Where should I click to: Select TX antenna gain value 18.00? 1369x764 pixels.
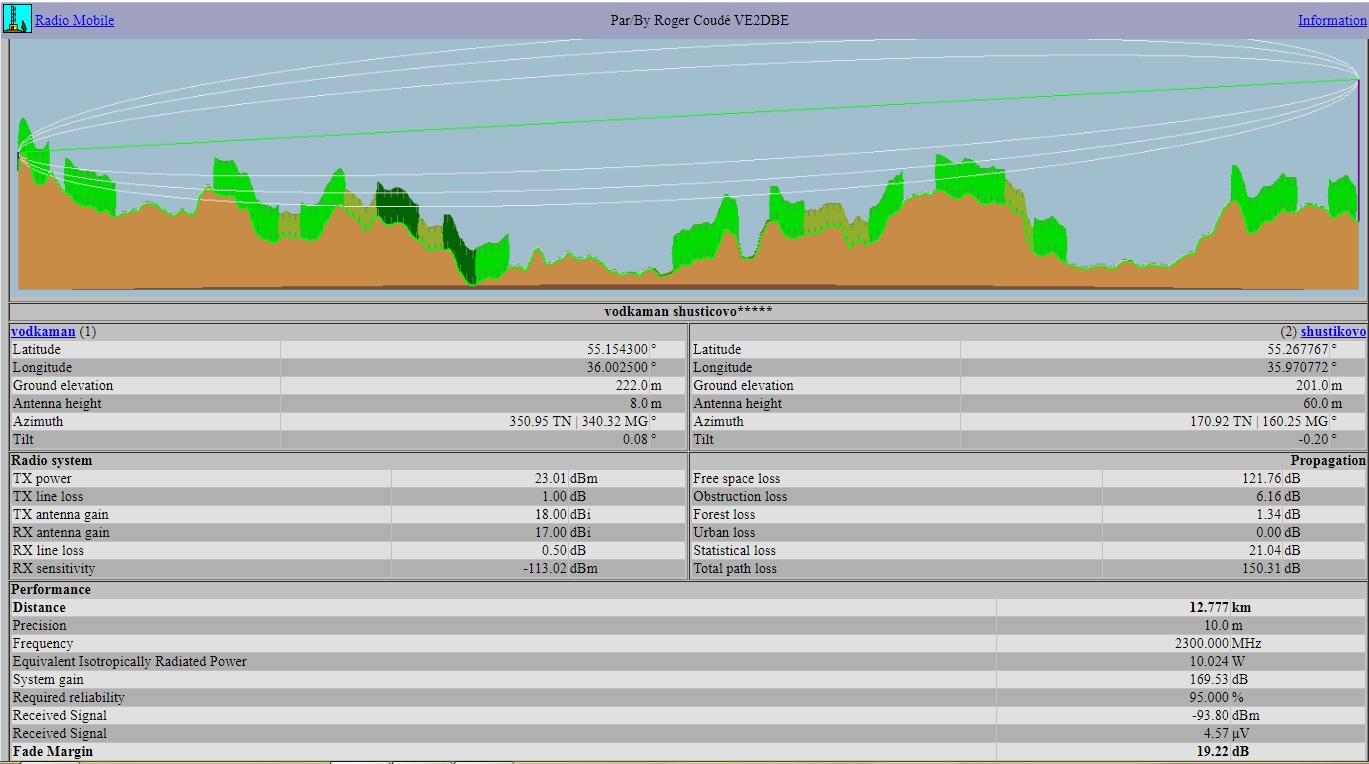550,514
